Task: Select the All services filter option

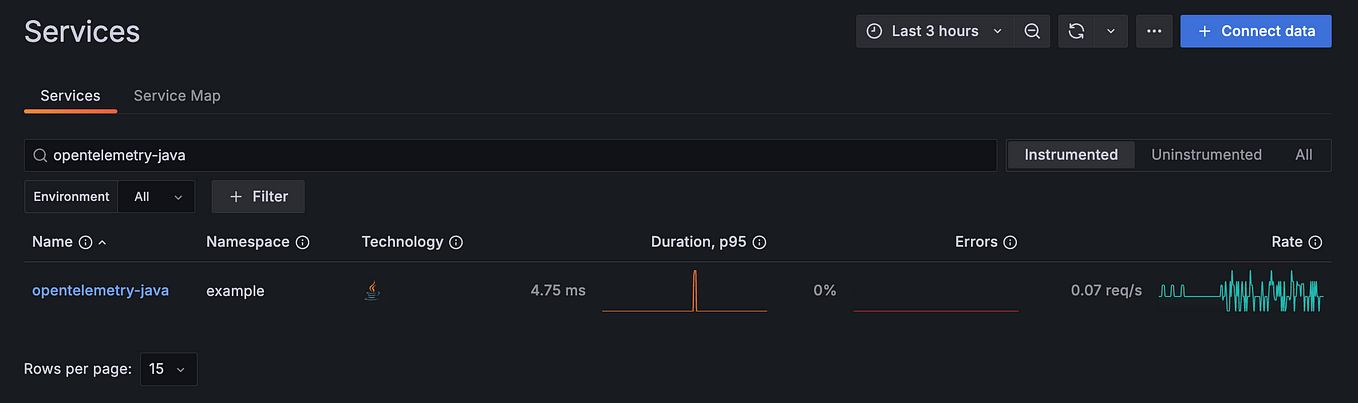Action: (1303, 155)
